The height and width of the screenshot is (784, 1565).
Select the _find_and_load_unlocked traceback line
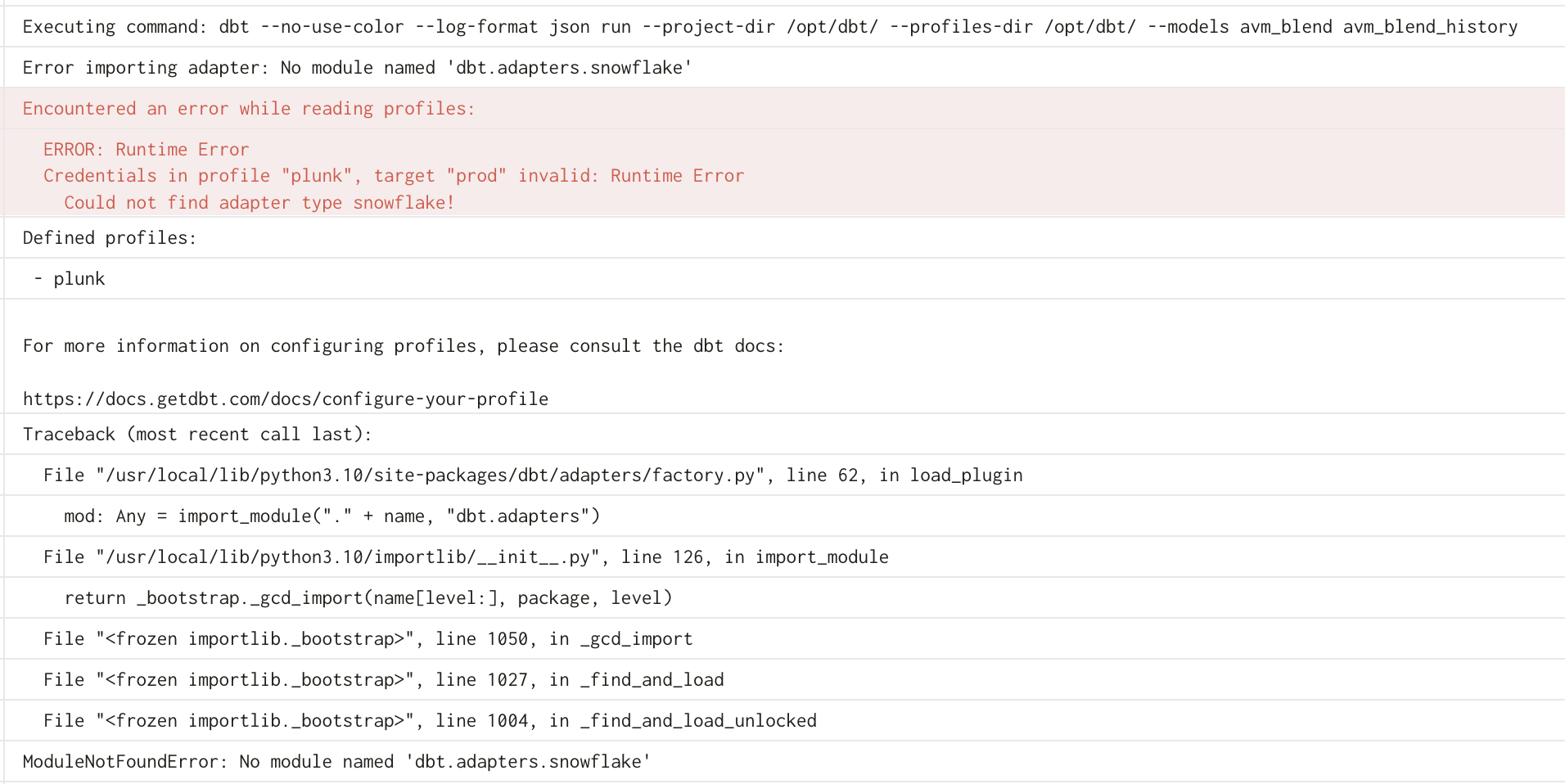click(430, 720)
